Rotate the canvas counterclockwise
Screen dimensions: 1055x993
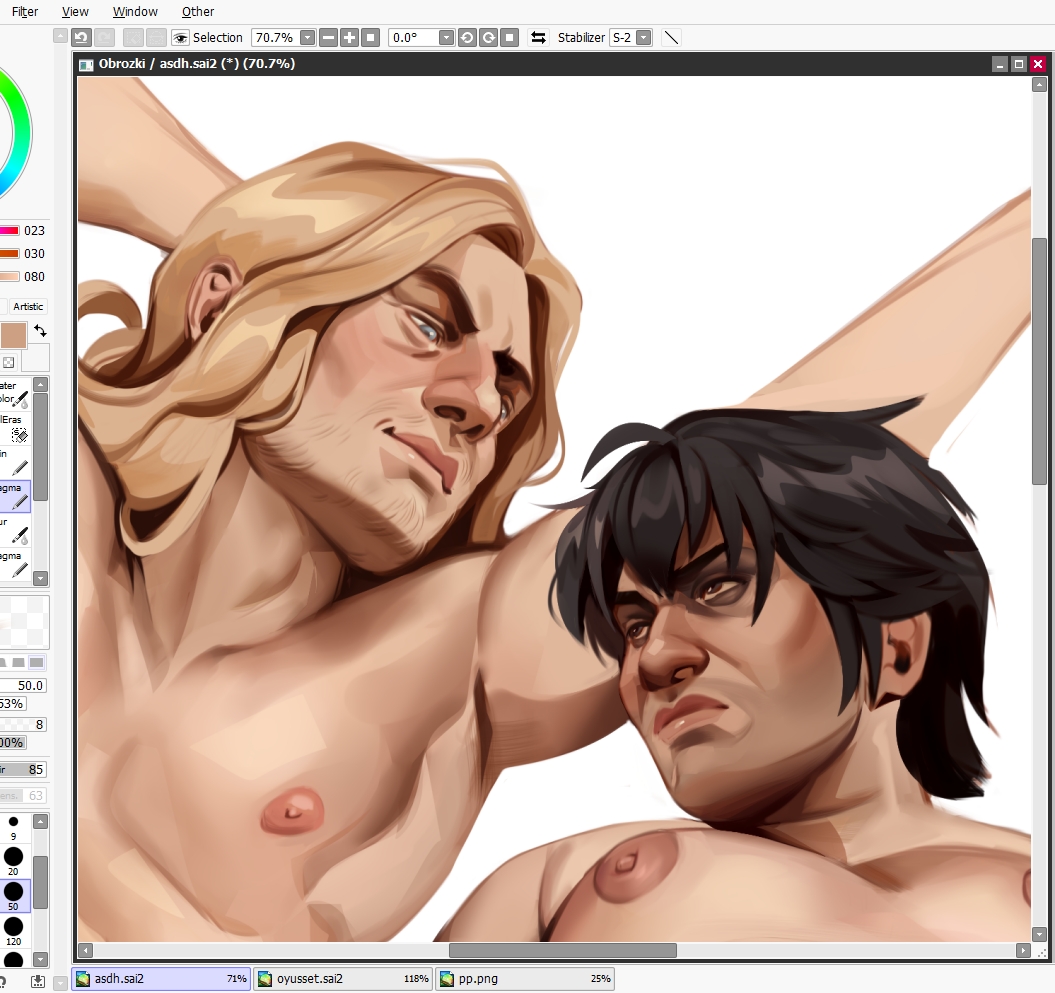coord(467,37)
